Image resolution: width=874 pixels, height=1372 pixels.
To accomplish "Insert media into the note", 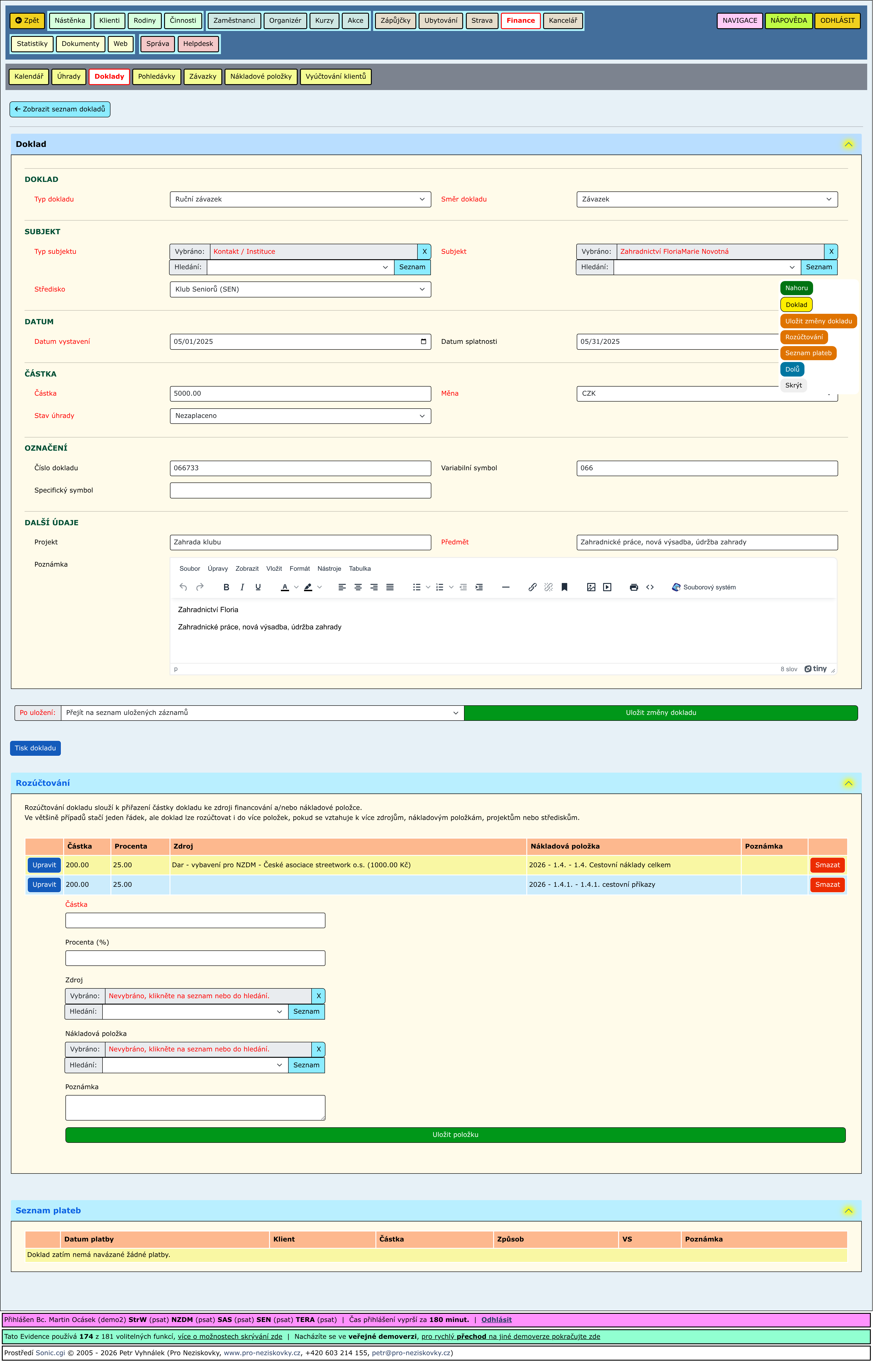I will click(x=607, y=587).
